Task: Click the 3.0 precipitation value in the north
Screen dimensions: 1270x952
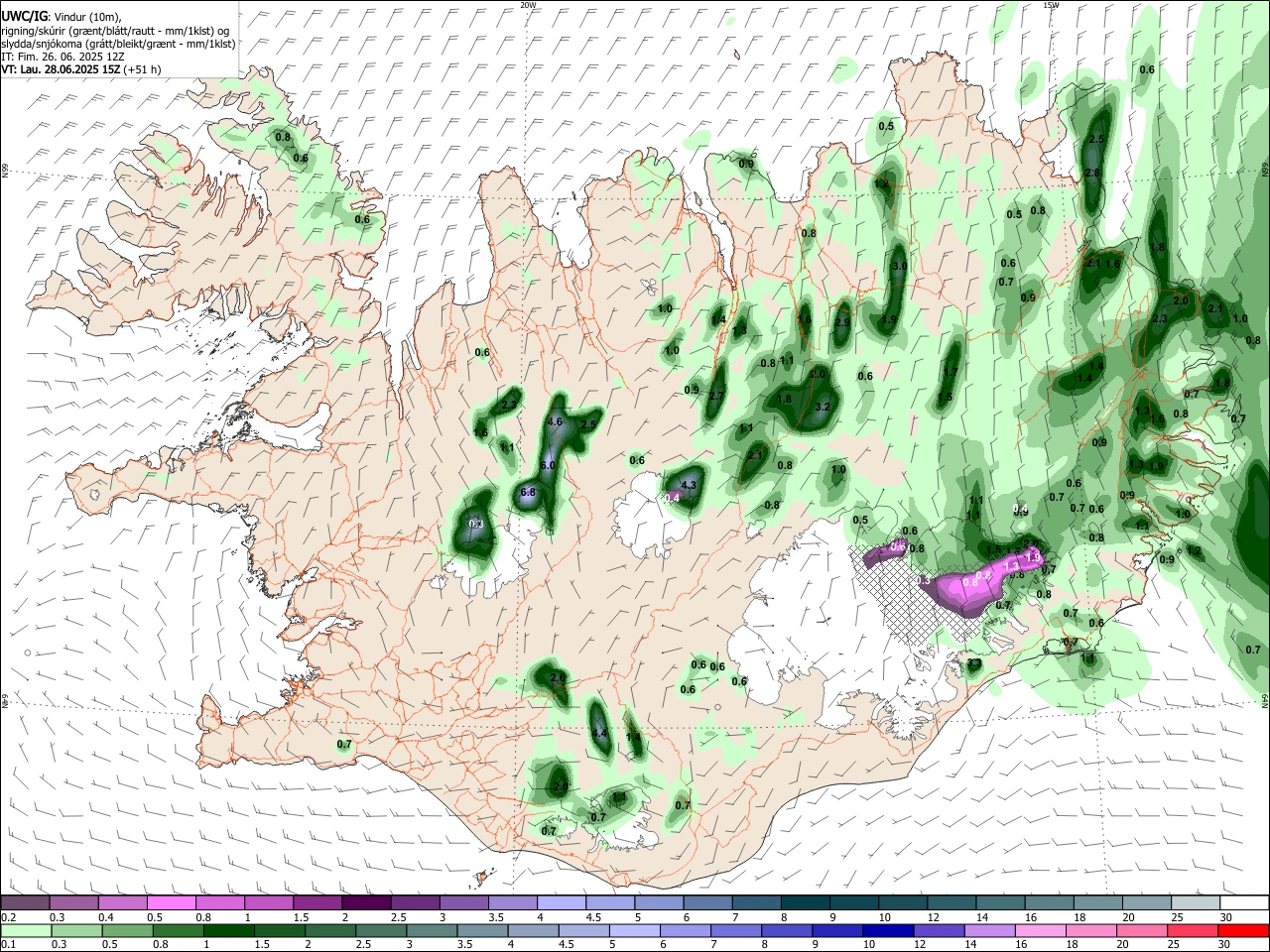Action: click(900, 267)
